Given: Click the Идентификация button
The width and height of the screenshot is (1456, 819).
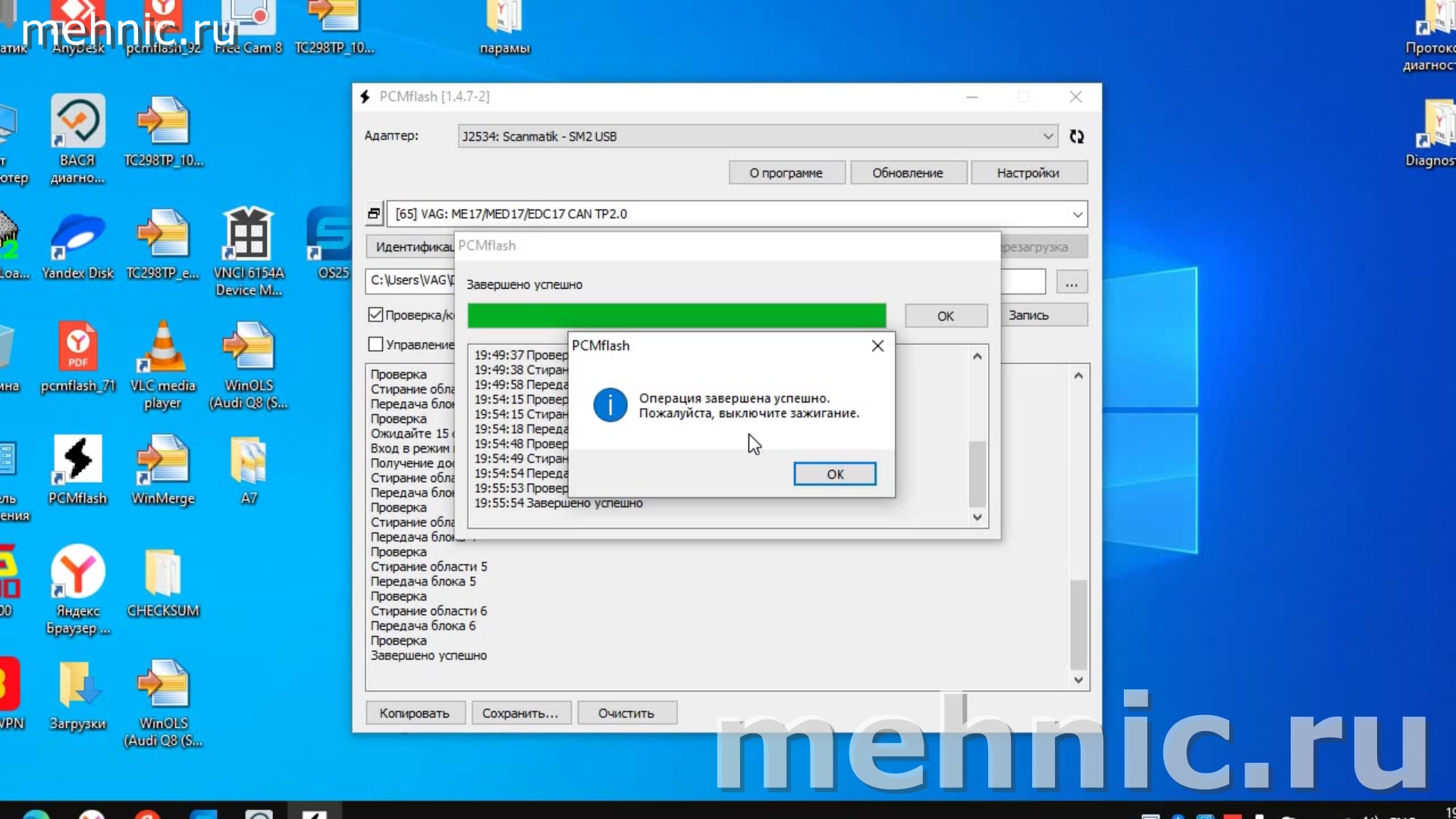Looking at the screenshot, I should coord(411,247).
